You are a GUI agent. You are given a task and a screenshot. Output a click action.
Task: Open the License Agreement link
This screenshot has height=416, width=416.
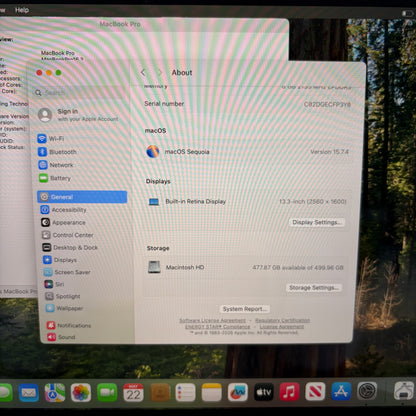282,327
